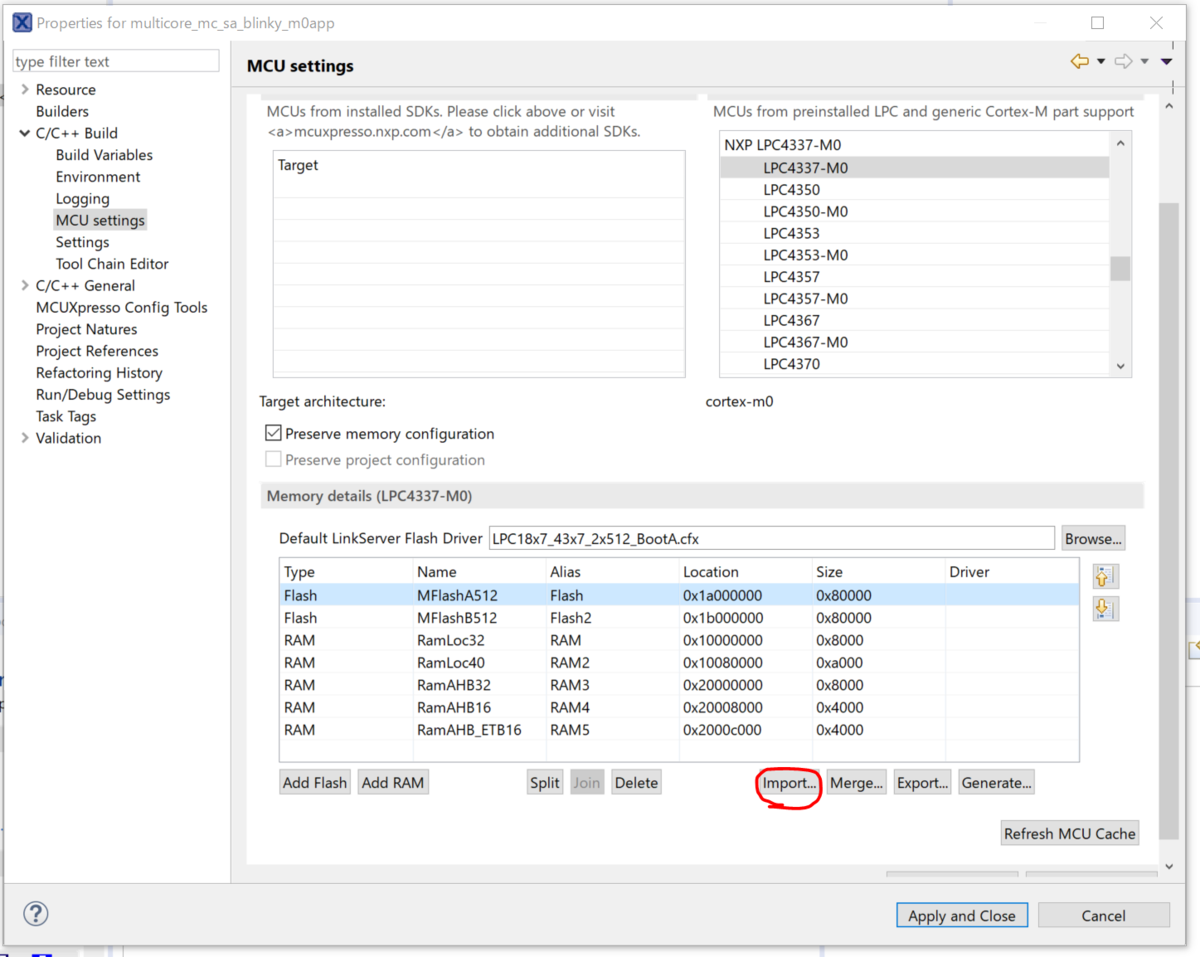Click Apply and Close
This screenshot has height=957, width=1200.
coord(962,915)
